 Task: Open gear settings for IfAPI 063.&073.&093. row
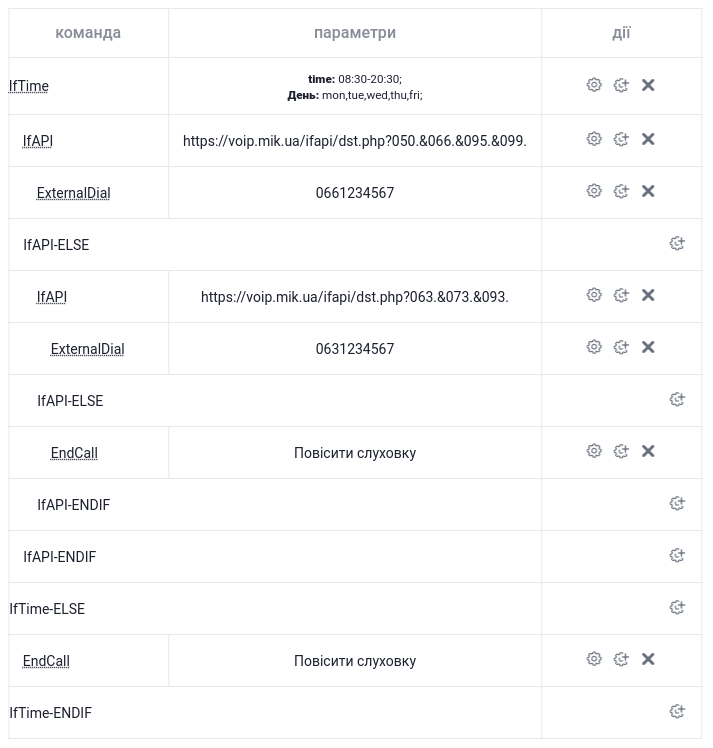[594, 295]
